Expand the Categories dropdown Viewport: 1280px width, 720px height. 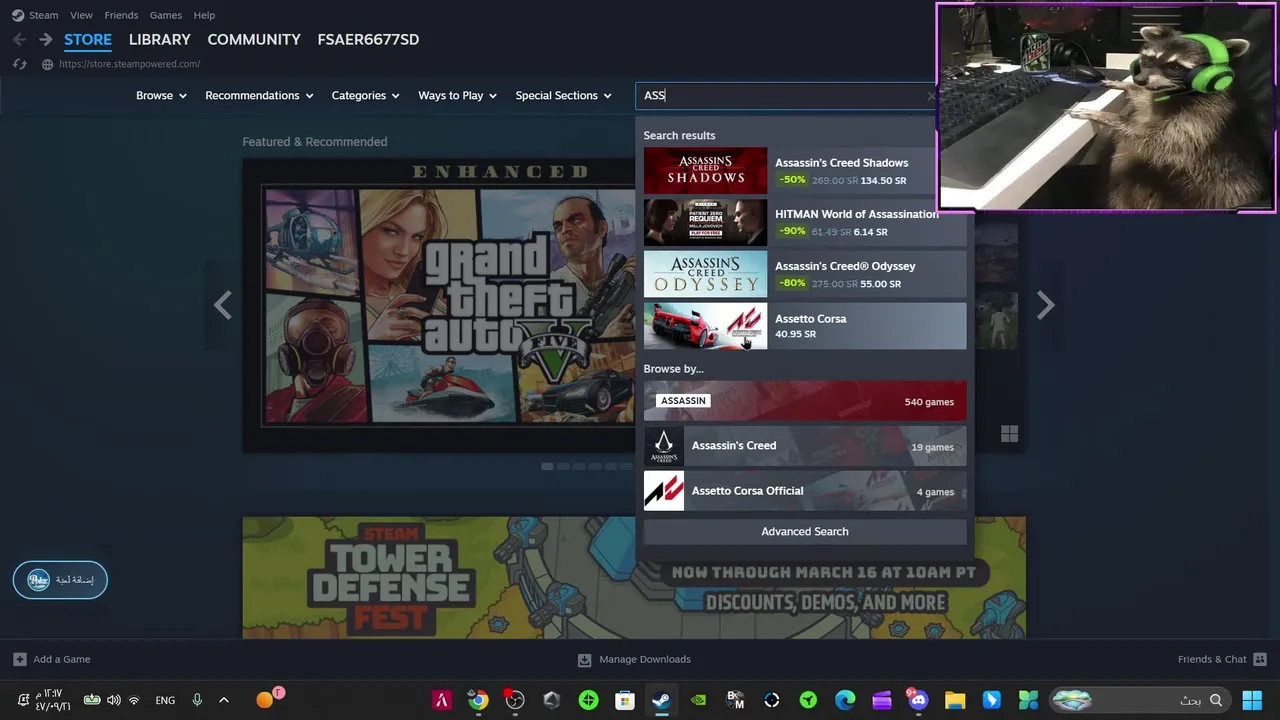coord(365,96)
